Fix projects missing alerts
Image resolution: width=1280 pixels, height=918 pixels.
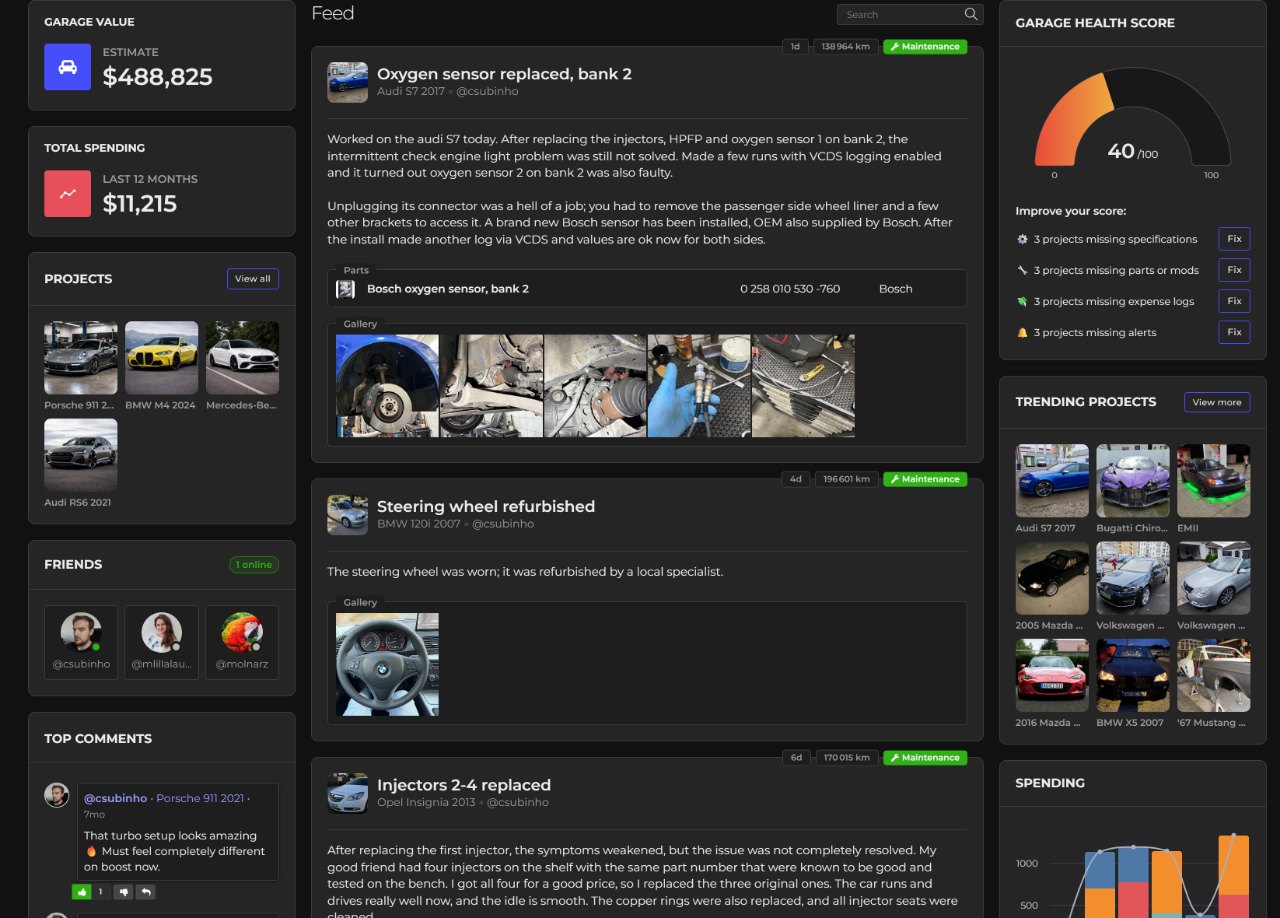(x=1234, y=332)
